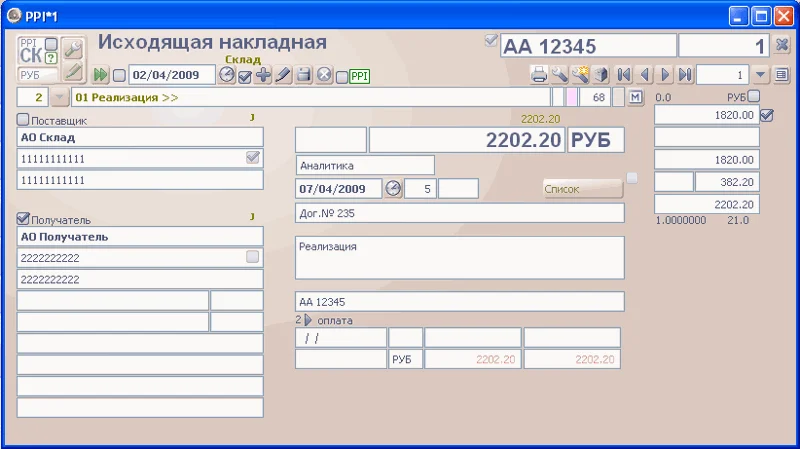The image size is (800, 449).
Task: Click the printer icon
Action: 539,75
